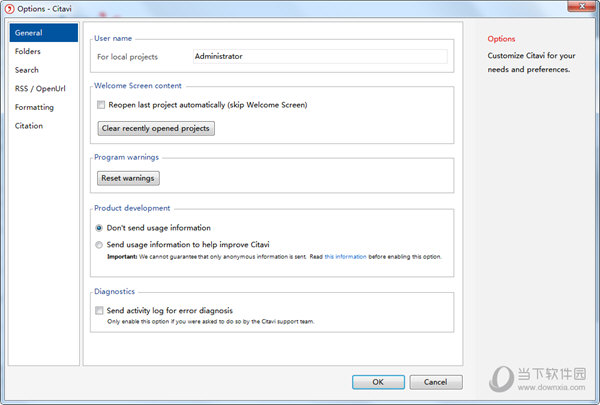Enable Reopen last project automatically checkbox
Image resolution: width=600 pixels, height=405 pixels.
101,105
